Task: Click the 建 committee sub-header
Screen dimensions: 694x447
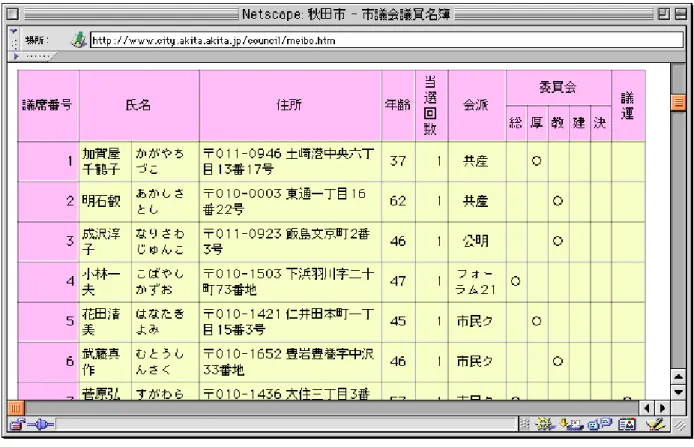Action: (579, 123)
